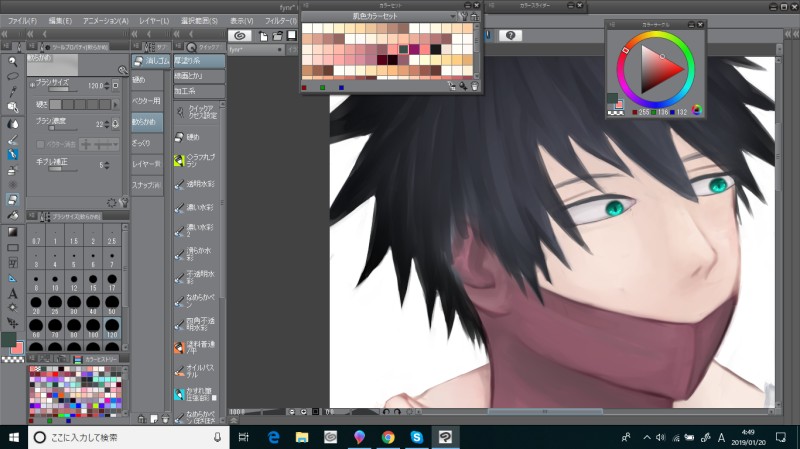Show hidden system tray icons chevron
The width and height of the screenshot is (800, 449).
pyautogui.click(x=646, y=437)
